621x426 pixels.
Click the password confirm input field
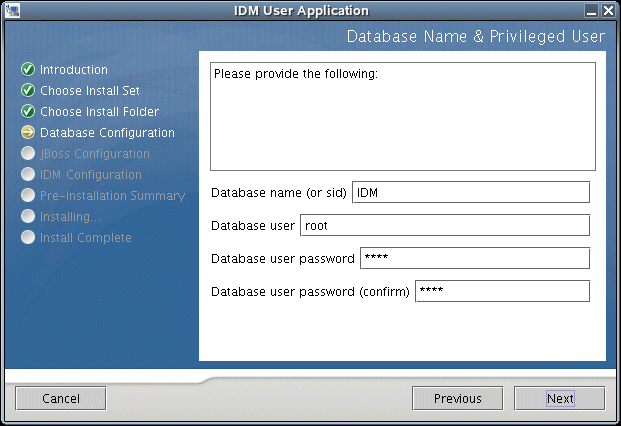[501, 291]
